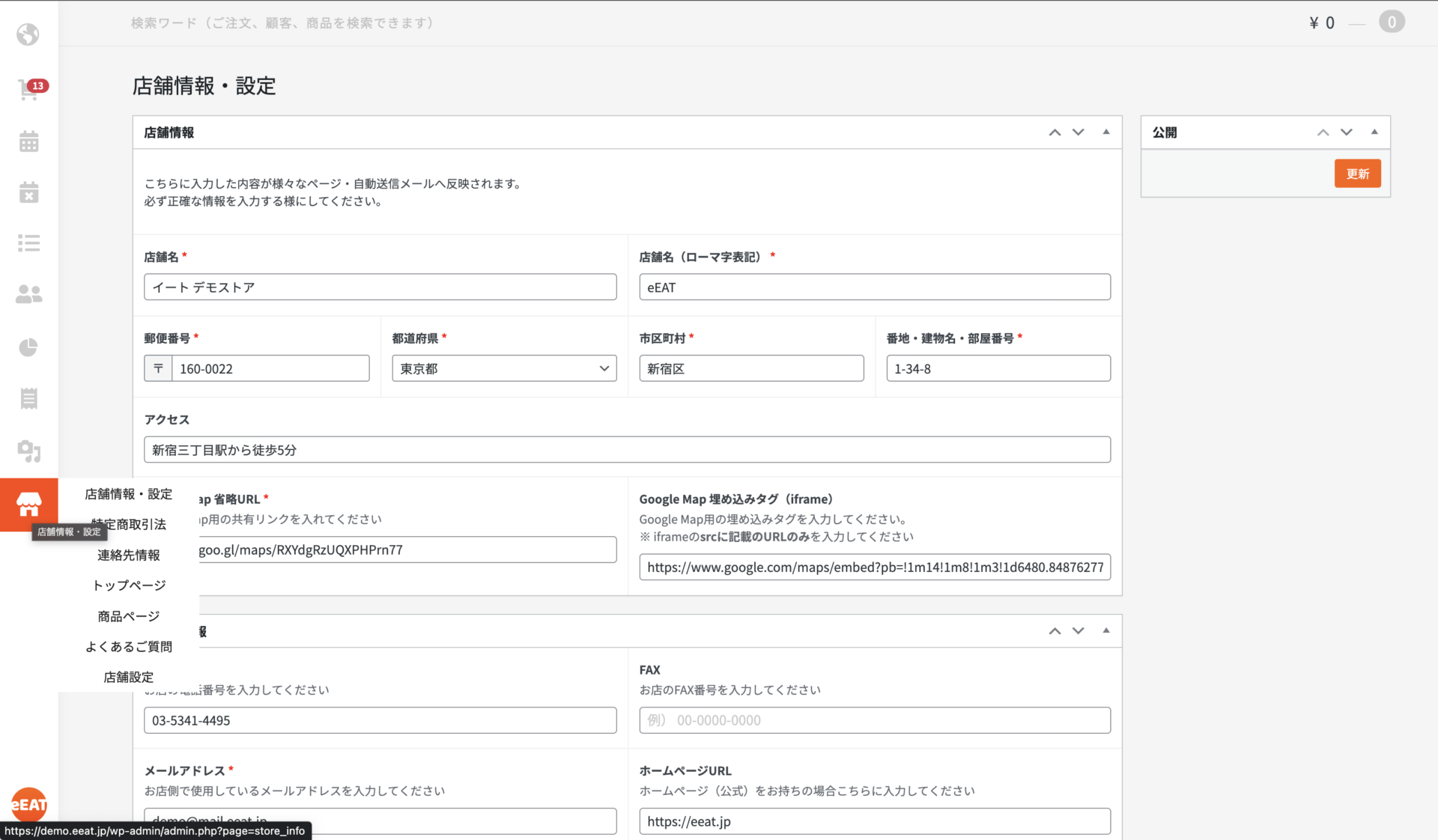
Task: Open the list icon in sidebar
Action: click(28, 243)
